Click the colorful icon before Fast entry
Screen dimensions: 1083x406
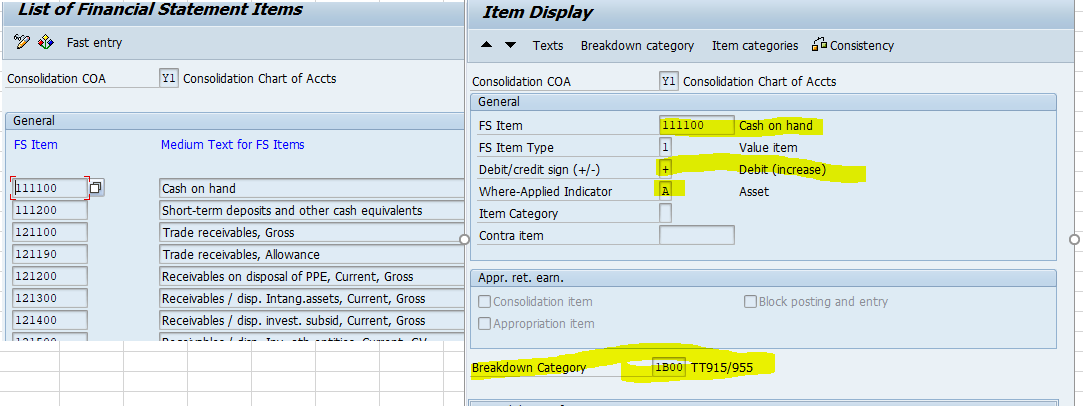[x=45, y=42]
